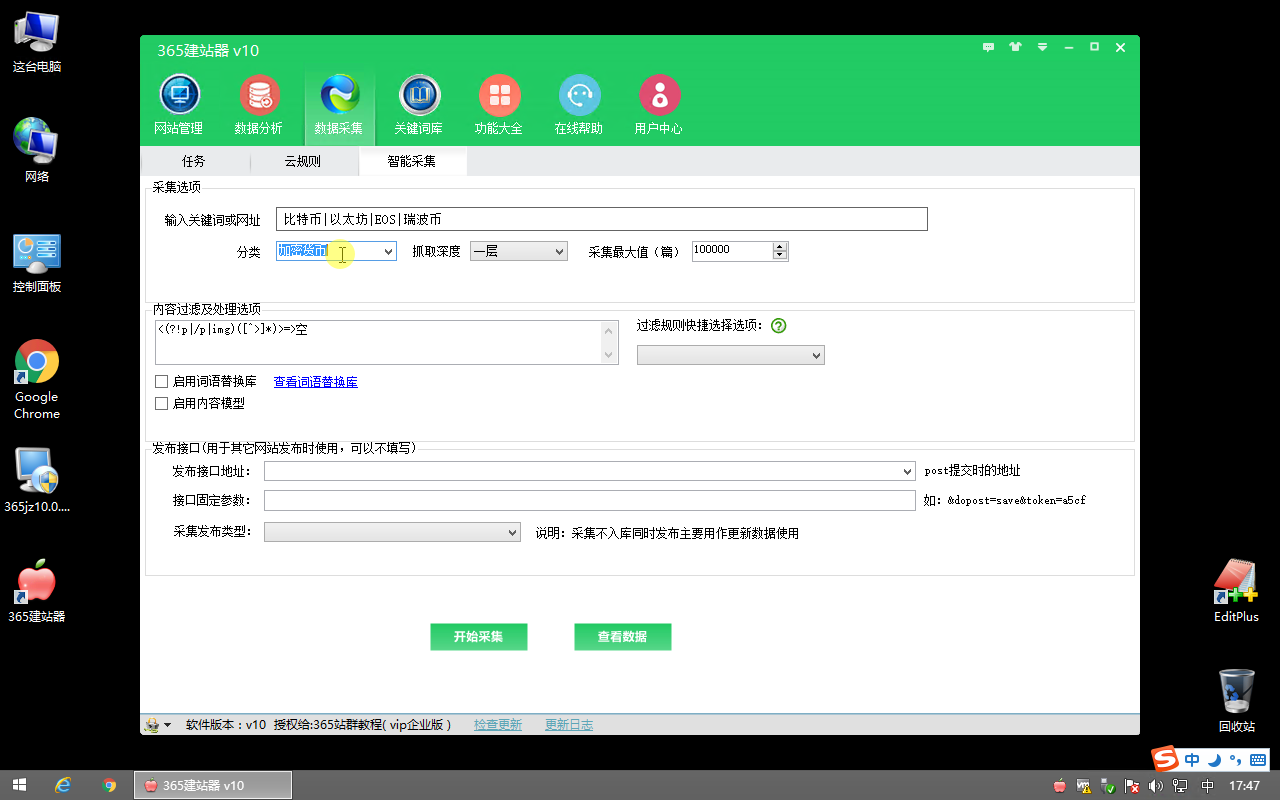This screenshot has height=800, width=1280.
Task: Click the volume speaker tray icon
Action: (1158, 786)
